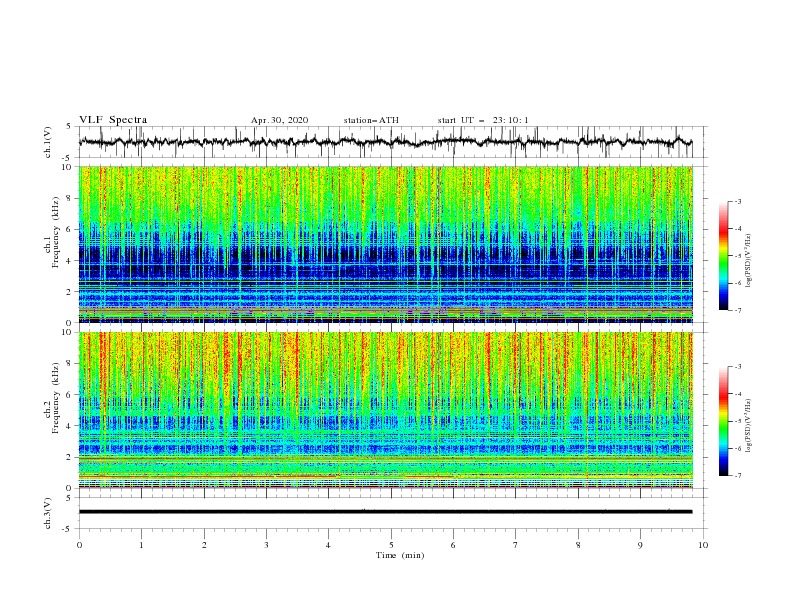Click the "ch.3(V)" y-axis label

point(48,514)
